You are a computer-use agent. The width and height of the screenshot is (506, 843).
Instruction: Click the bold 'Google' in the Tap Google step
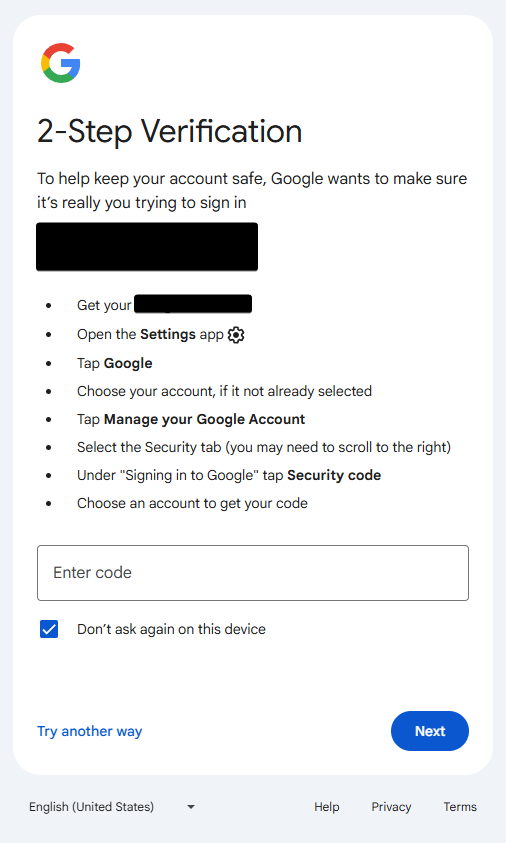click(128, 363)
